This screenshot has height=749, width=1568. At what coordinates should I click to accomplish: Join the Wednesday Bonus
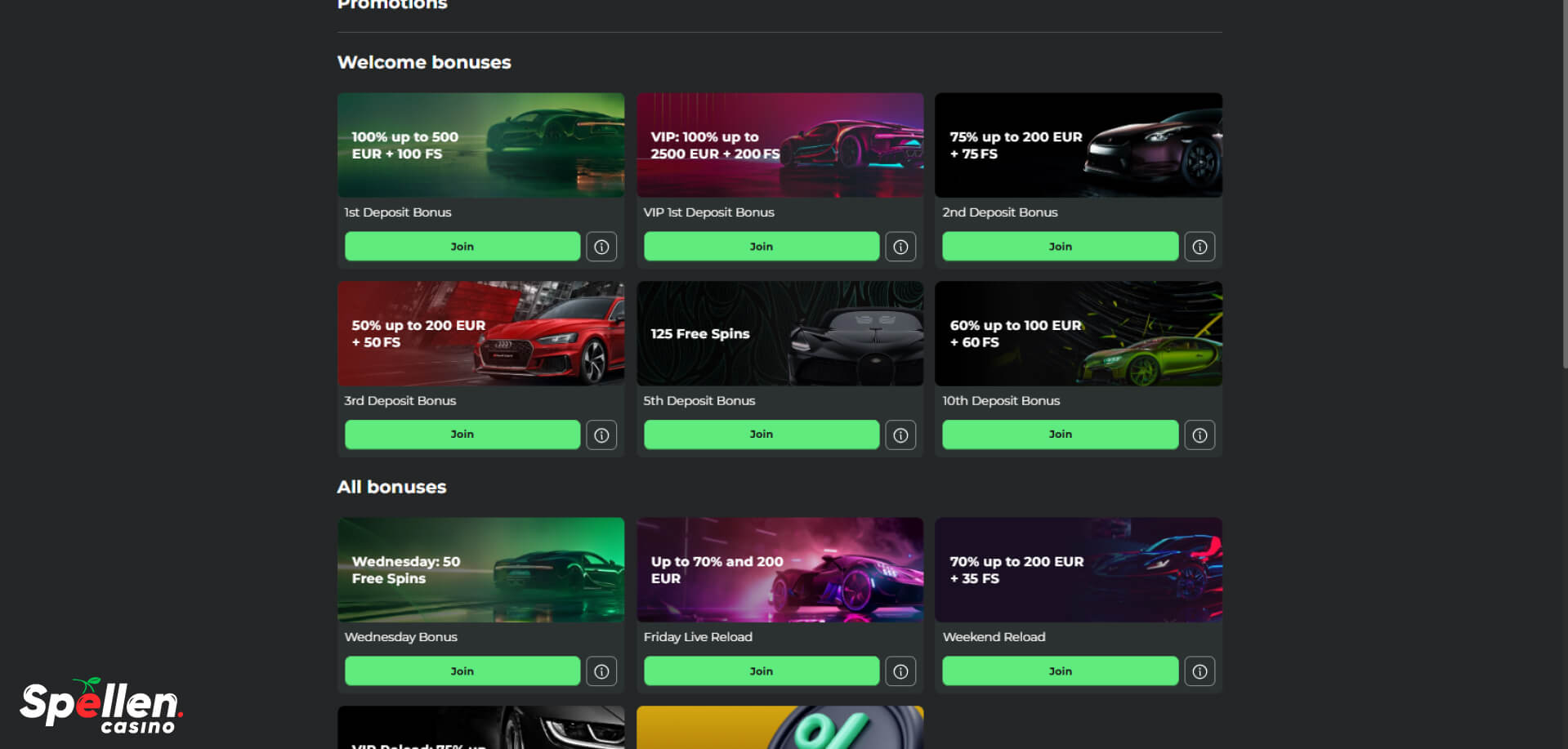[462, 671]
